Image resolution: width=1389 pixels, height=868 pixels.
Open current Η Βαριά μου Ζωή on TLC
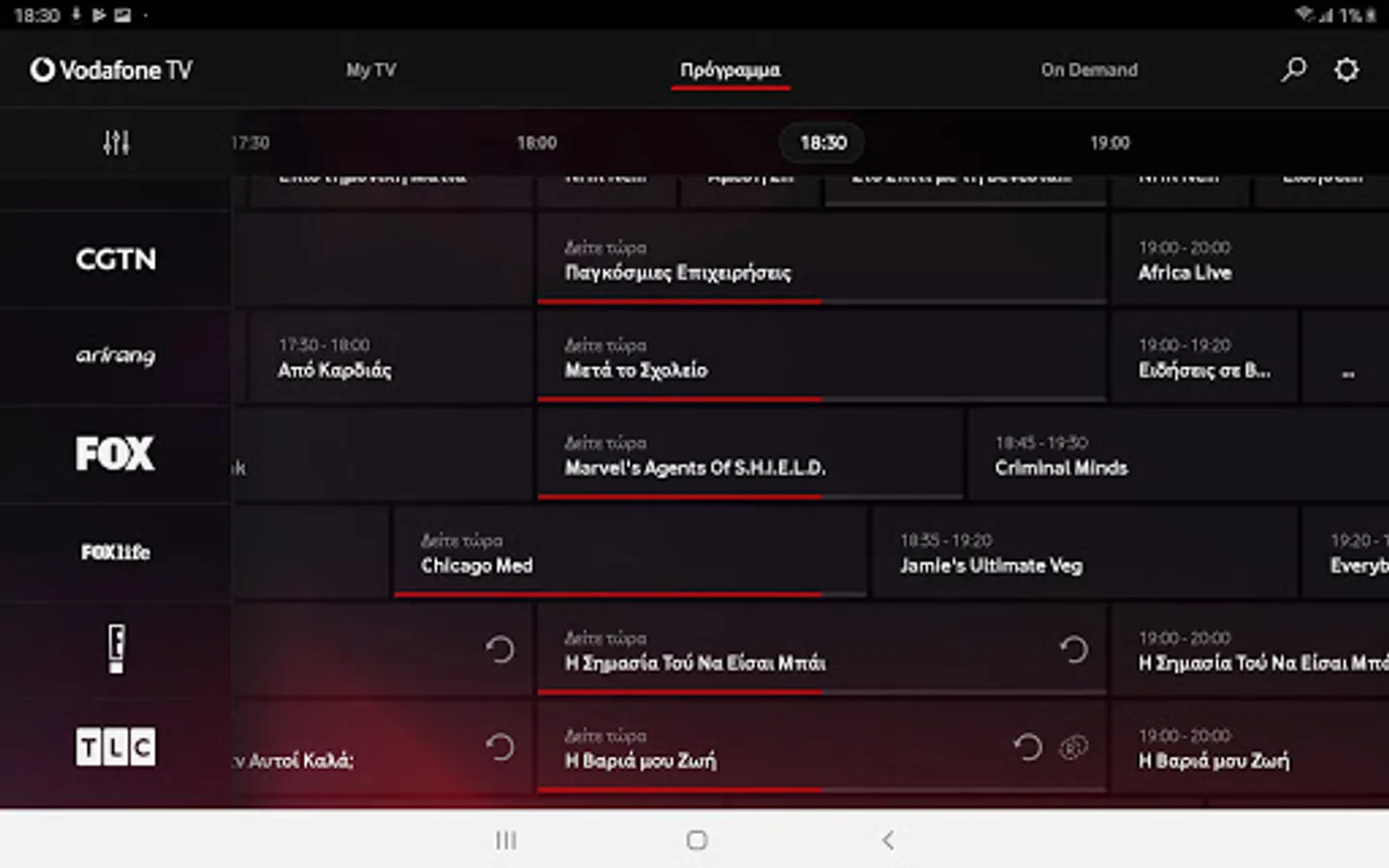point(822,747)
